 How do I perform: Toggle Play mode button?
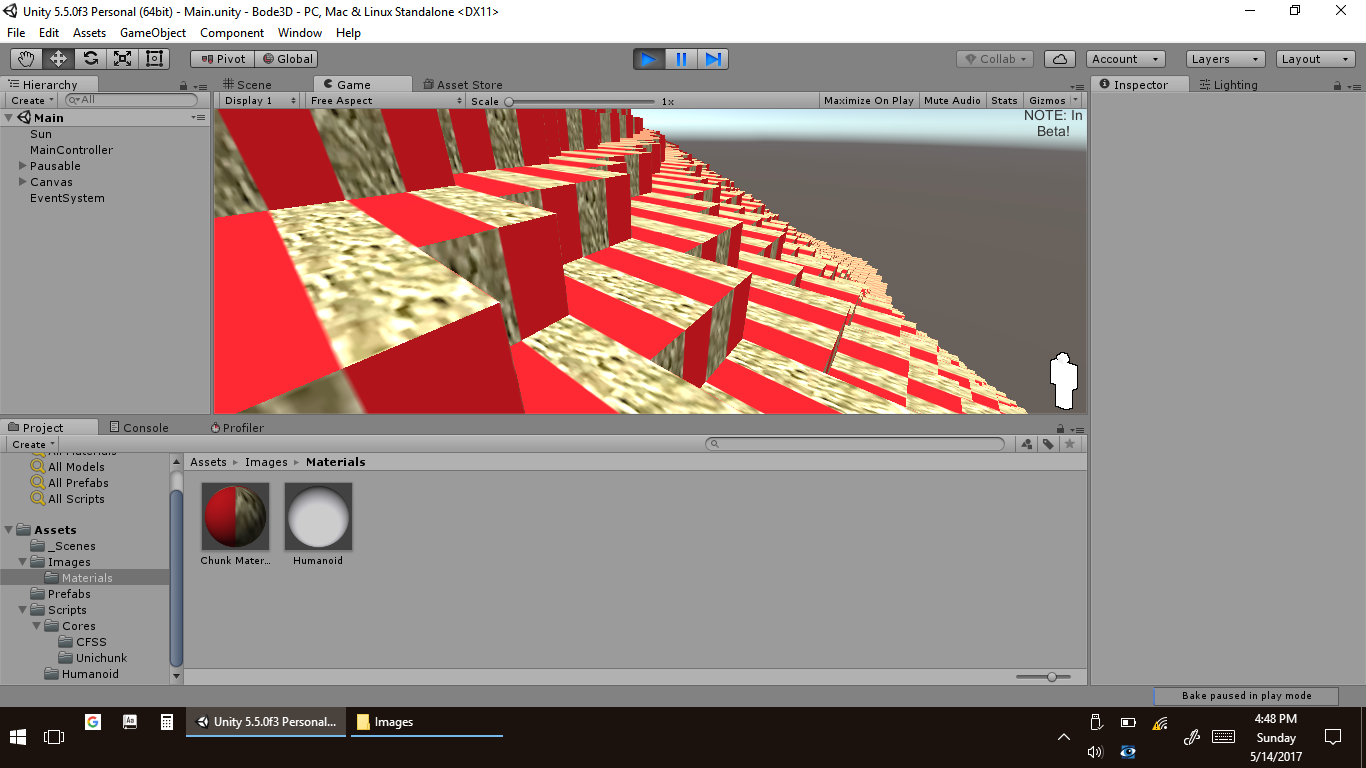[x=649, y=59]
